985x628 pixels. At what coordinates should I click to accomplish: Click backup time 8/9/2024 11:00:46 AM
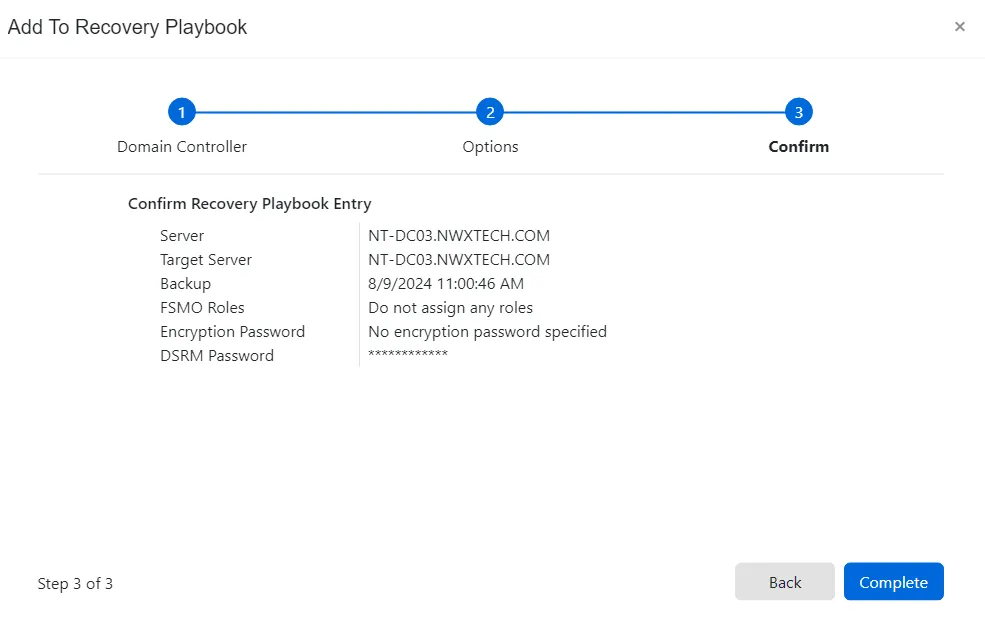pyautogui.click(x=445, y=283)
